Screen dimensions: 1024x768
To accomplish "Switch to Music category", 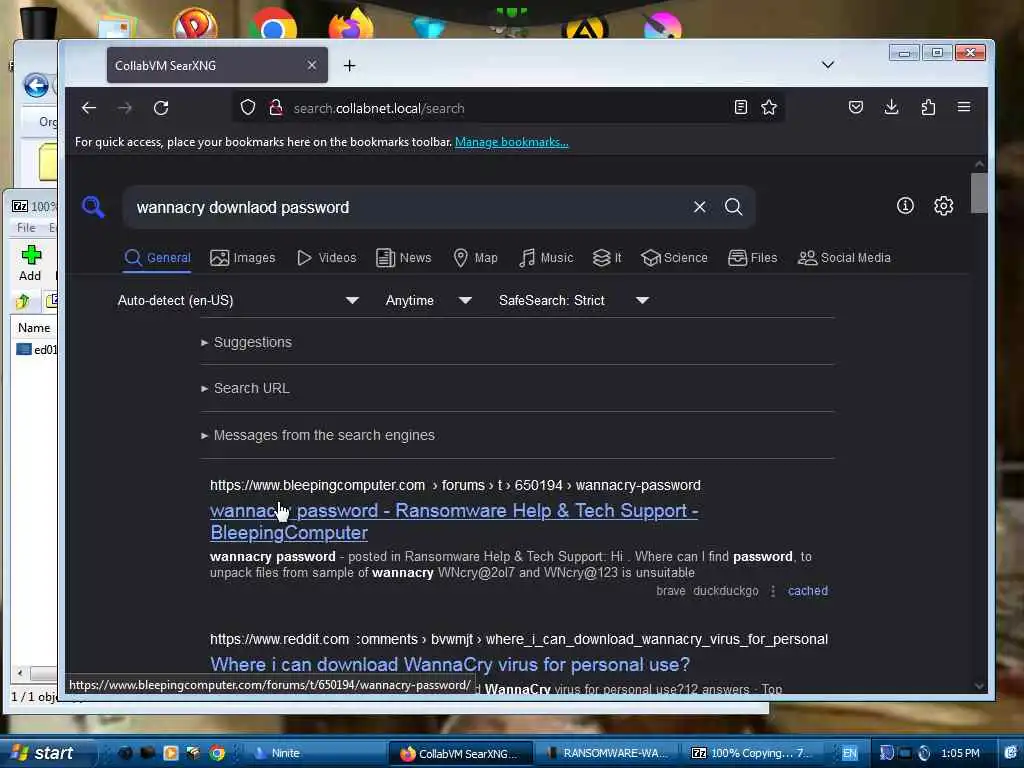I will pyautogui.click(x=546, y=258).
